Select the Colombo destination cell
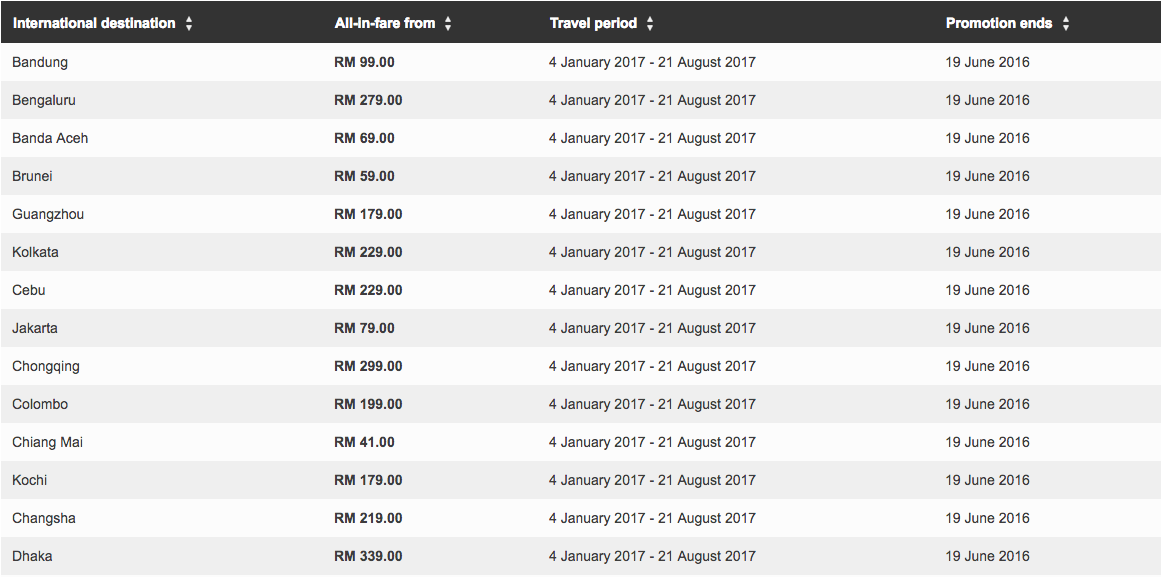 pyautogui.click(x=40, y=404)
